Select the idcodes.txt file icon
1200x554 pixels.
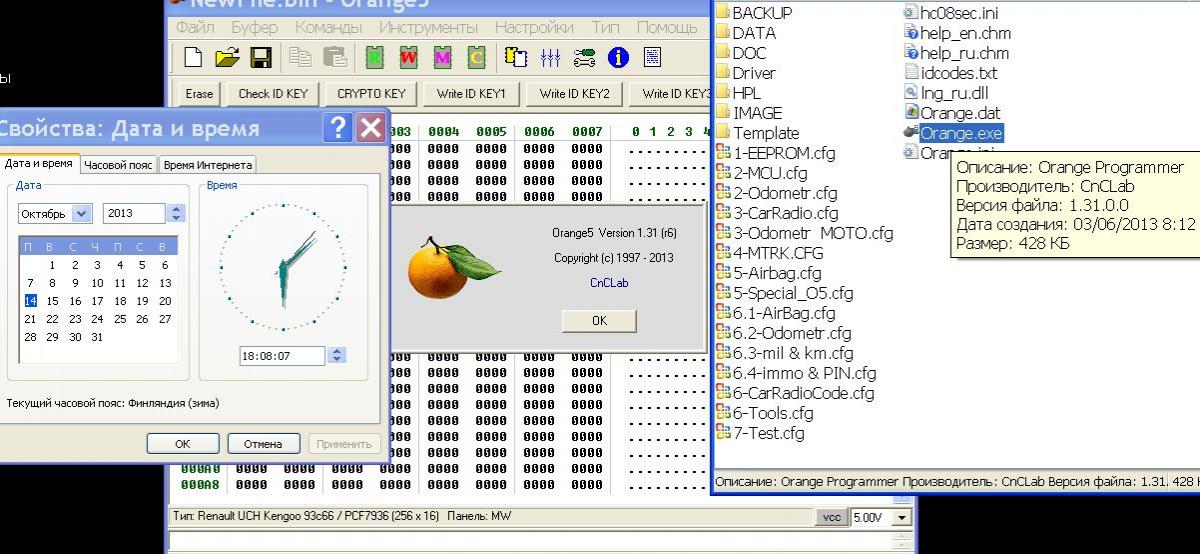(911, 73)
